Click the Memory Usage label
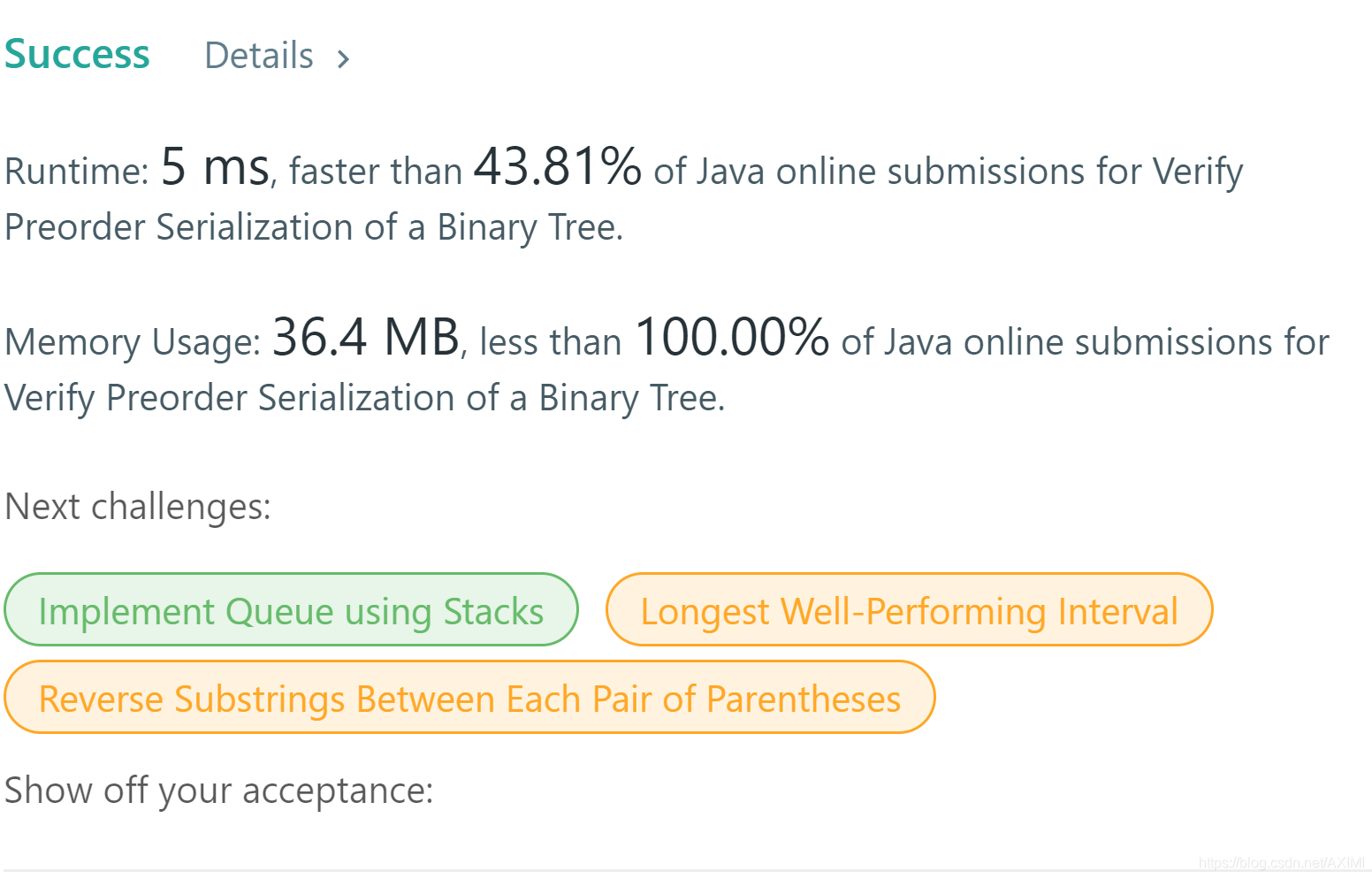This screenshot has width=1372, height=879. click(x=133, y=342)
